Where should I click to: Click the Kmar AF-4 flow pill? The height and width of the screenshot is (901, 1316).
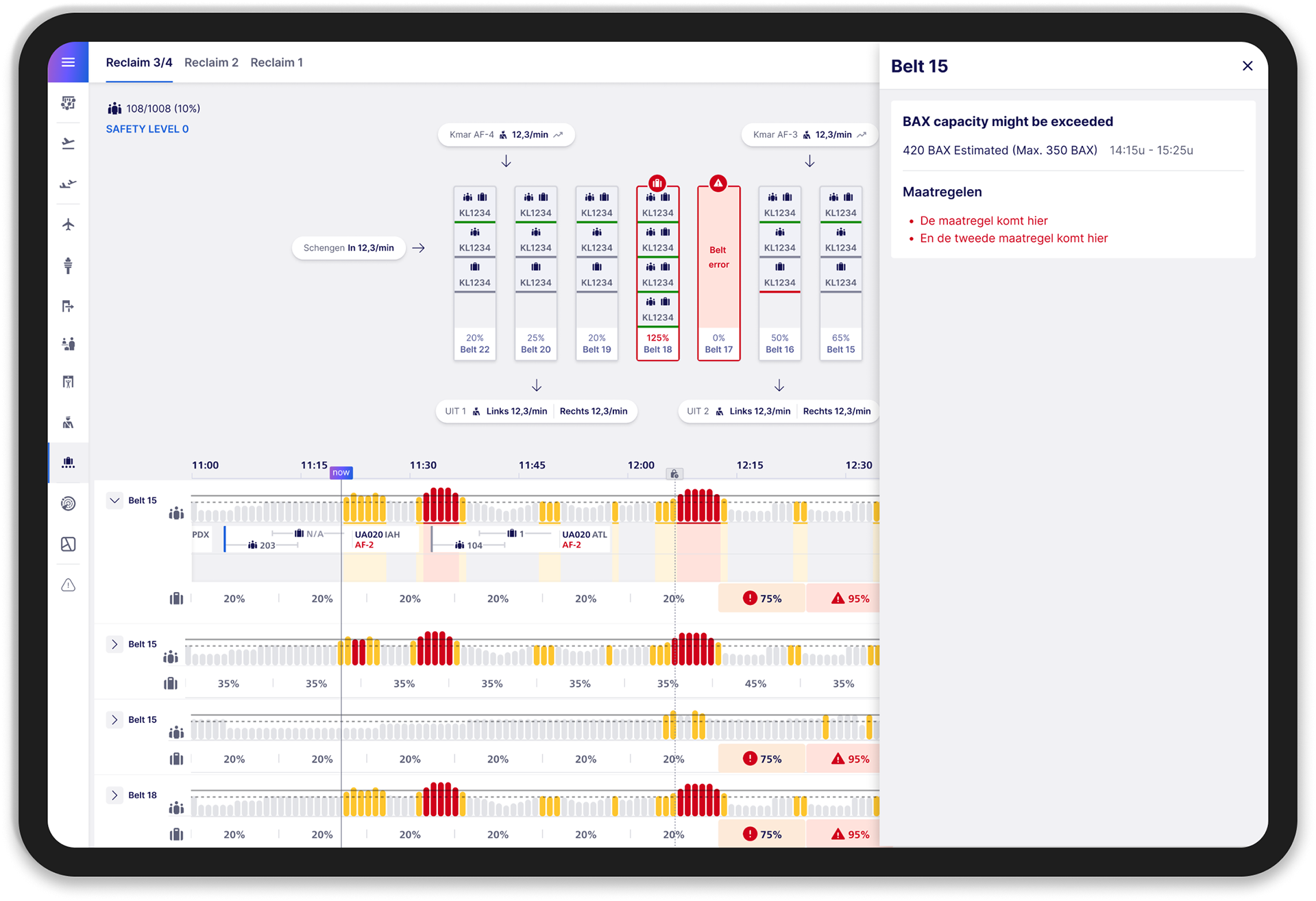[x=506, y=135]
